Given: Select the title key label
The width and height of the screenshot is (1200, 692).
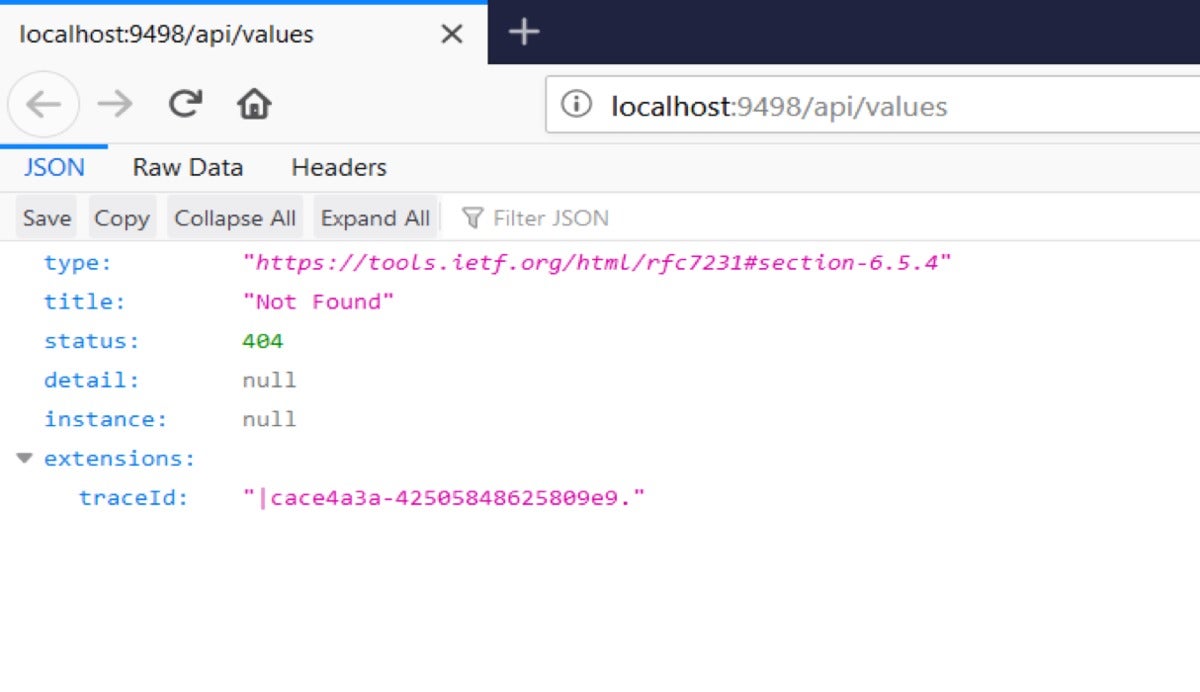Looking at the screenshot, I should point(85,302).
